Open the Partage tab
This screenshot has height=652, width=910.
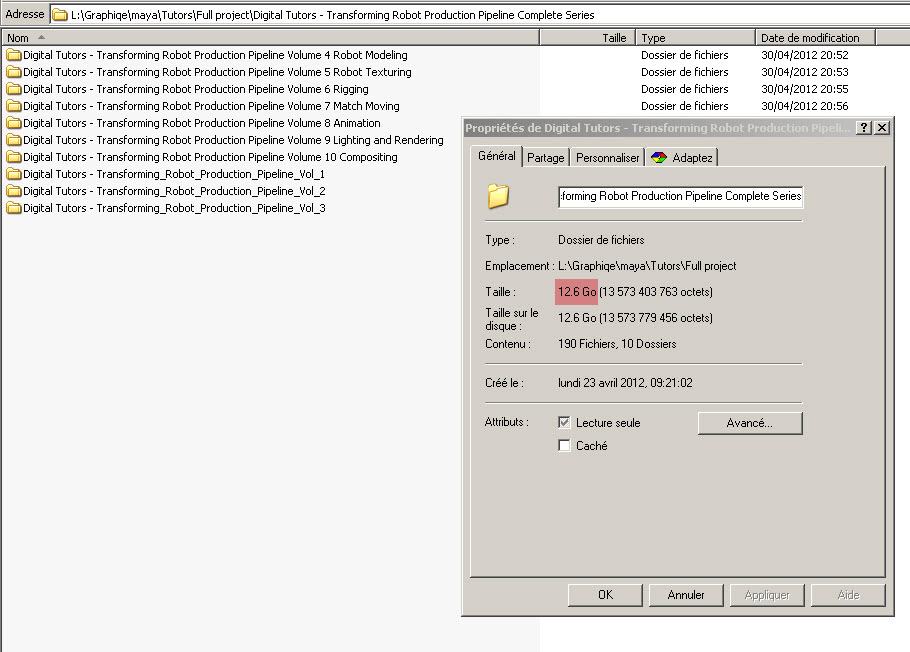tap(546, 158)
